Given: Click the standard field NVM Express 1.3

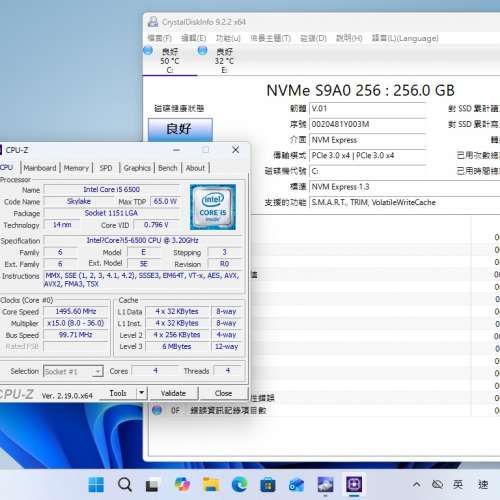Looking at the screenshot, I should [405, 187].
